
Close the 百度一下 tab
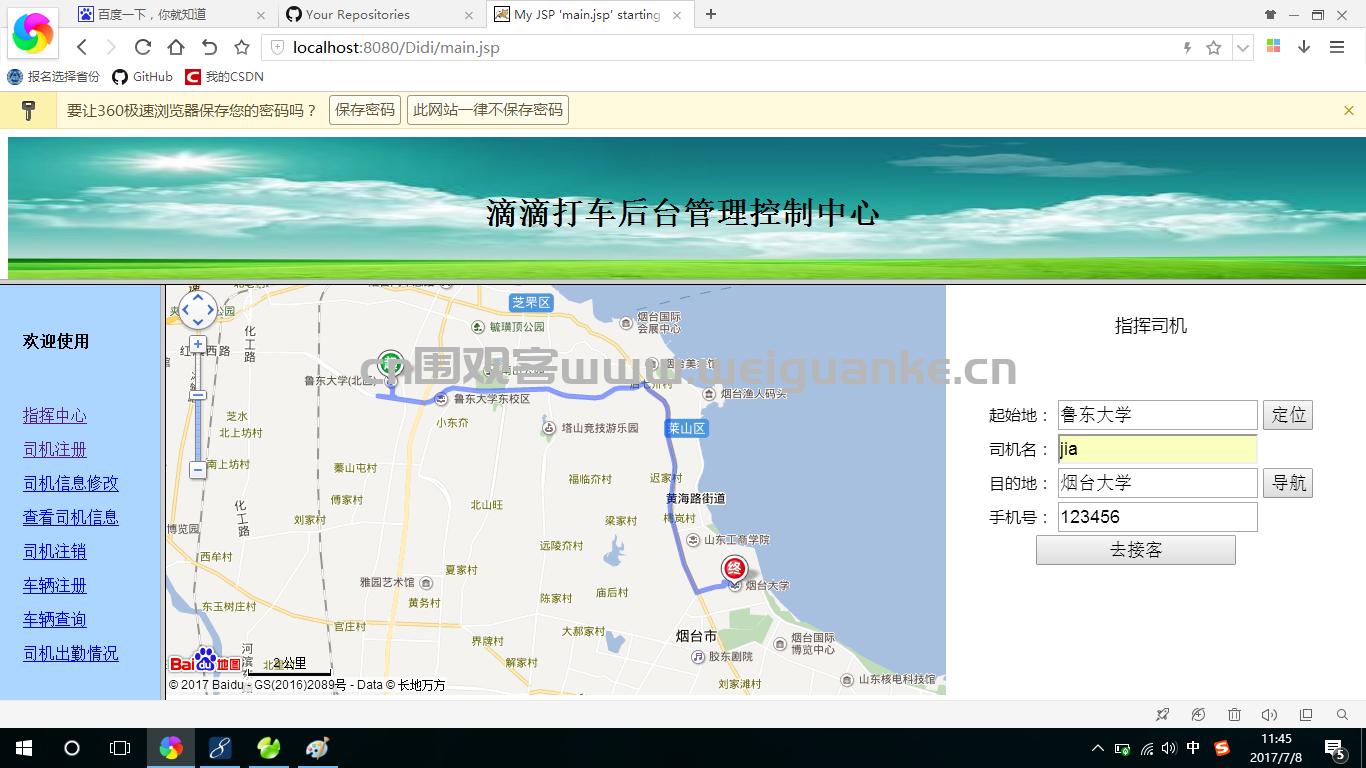(x=261, y=15)
